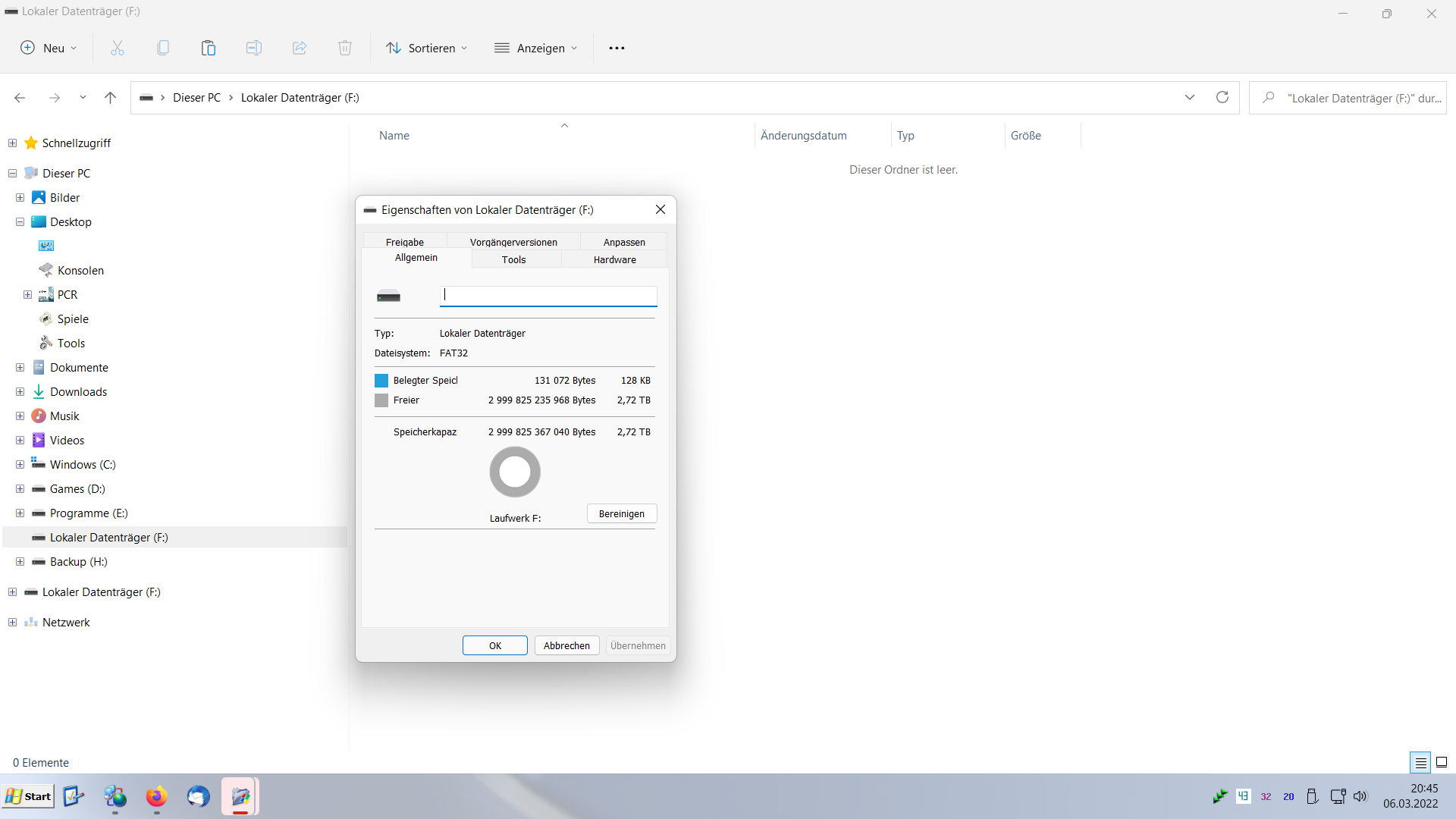Image resolution: width=1456 pixels, height=819 pixels.
Task: Open the Neu dropdown menu
Action: (x=49, y=48)
